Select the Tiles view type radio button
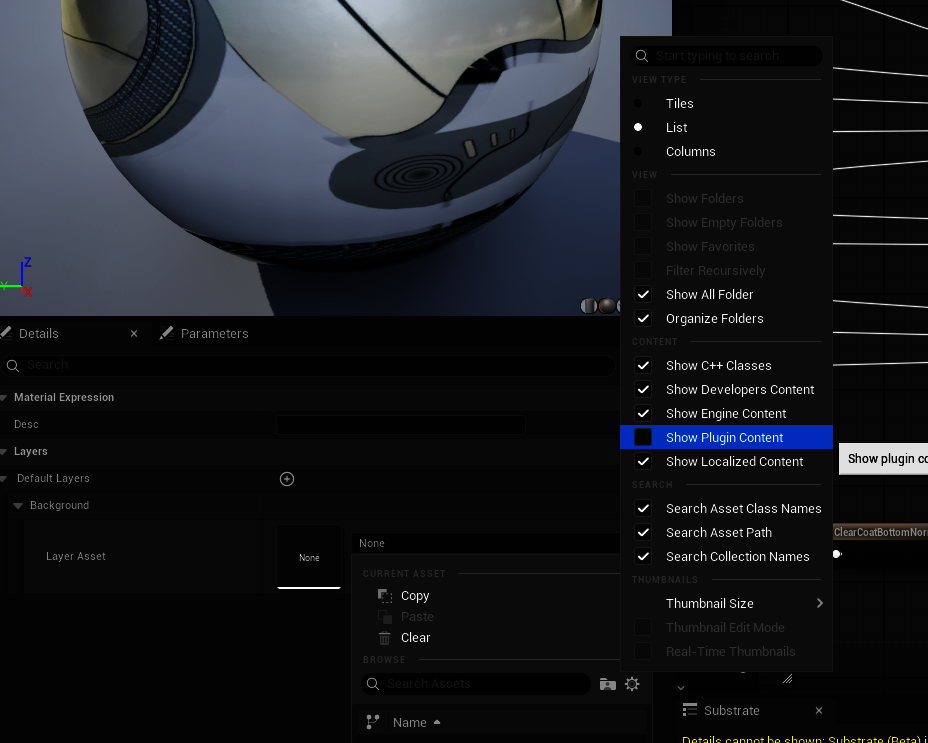928x743 pixels. pos(638,104)
